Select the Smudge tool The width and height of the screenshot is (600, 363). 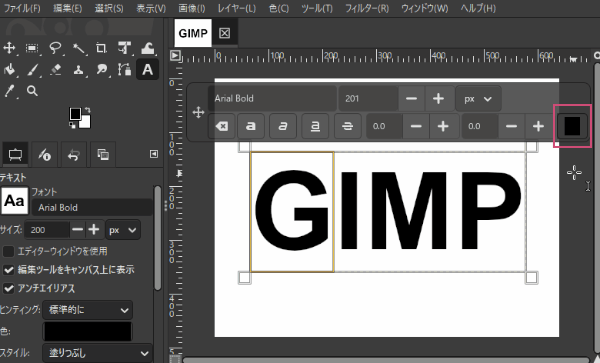tap(101, 70)
